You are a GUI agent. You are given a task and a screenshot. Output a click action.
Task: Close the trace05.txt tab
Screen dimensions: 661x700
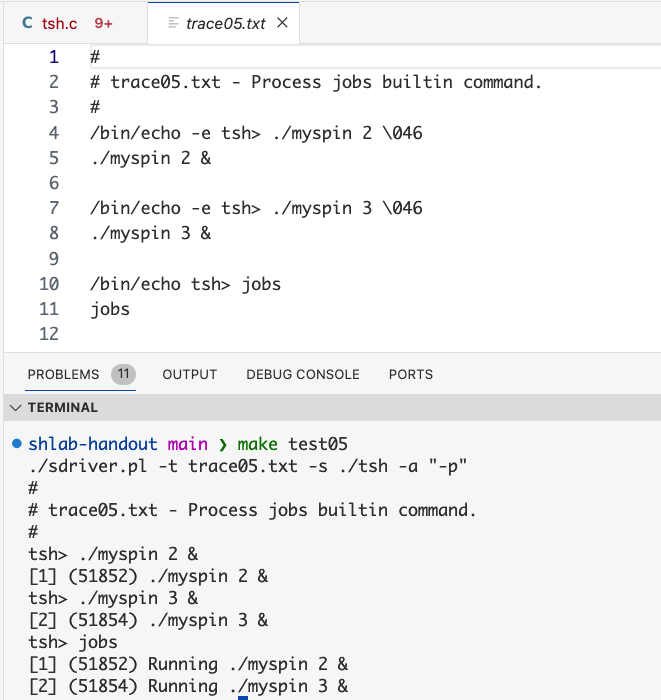click(x=282, y=23)
